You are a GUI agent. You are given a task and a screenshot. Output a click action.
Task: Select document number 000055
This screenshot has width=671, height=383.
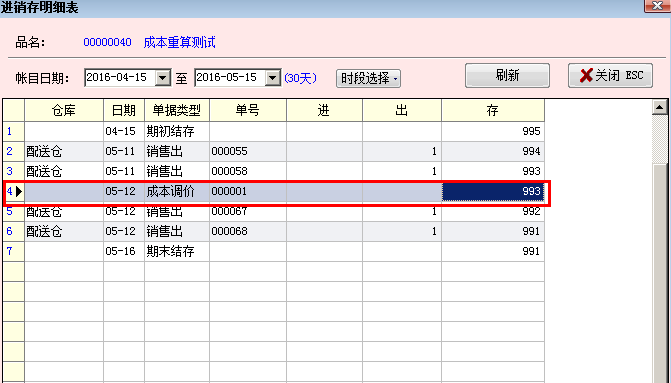[248, 151]
